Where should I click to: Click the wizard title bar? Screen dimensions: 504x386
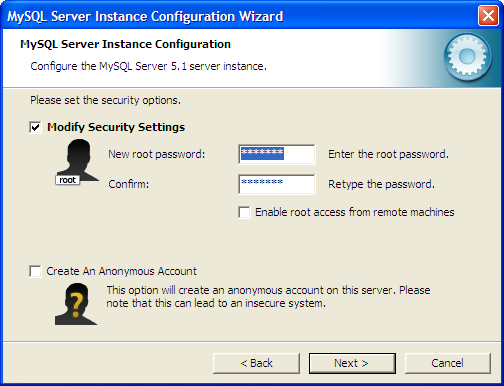click(x=239, y=16)
